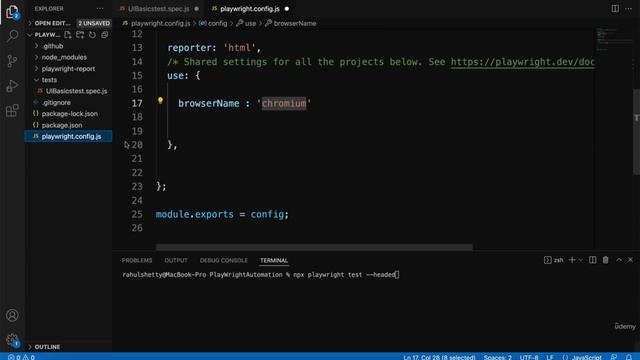Click the lightbulb quick fix icon
The height and width of the screenshot is (360, 640).
click(x=160, y=100)
